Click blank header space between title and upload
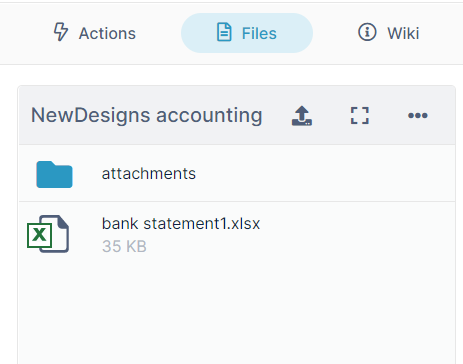Viewport: 463px width, 364px height. coord(277,116)
